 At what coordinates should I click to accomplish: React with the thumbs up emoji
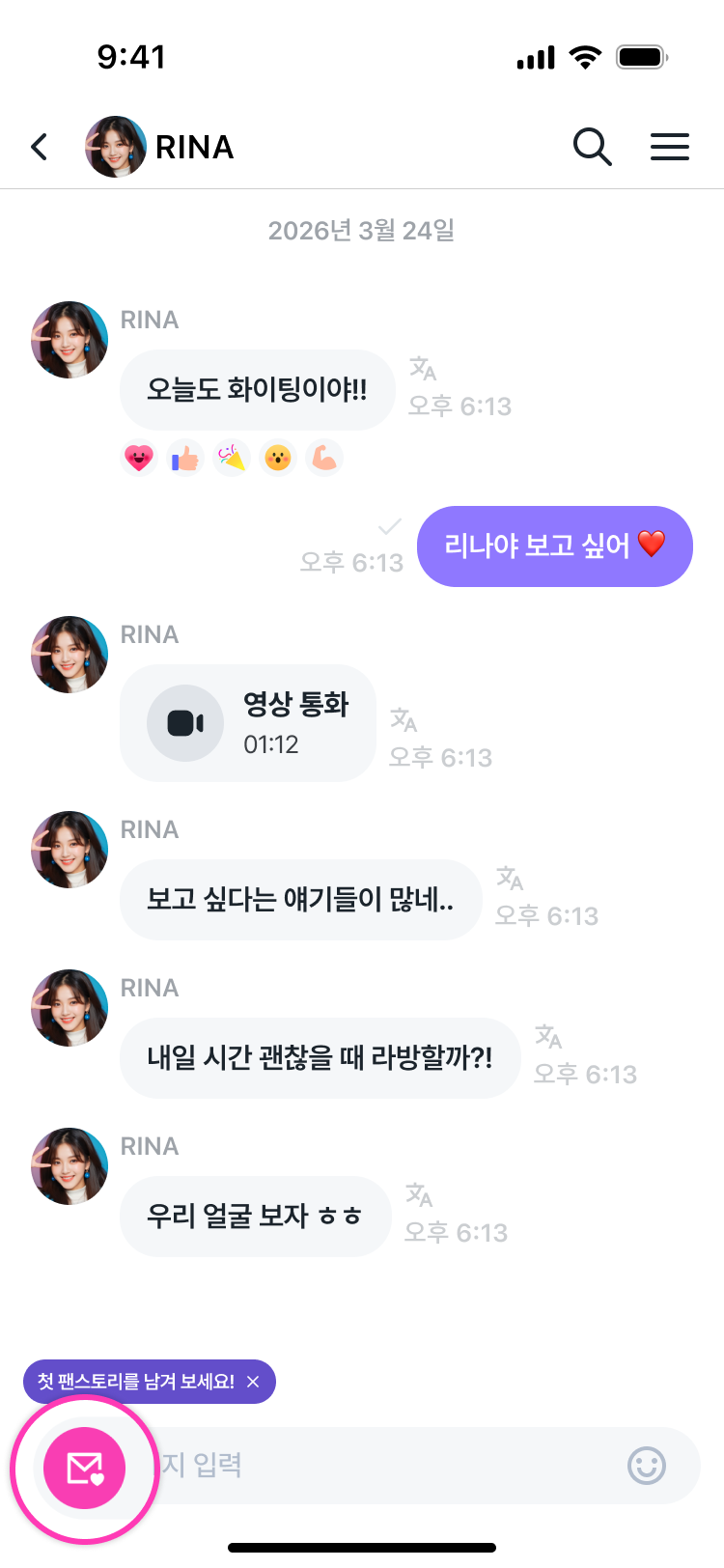pos(185,458)
